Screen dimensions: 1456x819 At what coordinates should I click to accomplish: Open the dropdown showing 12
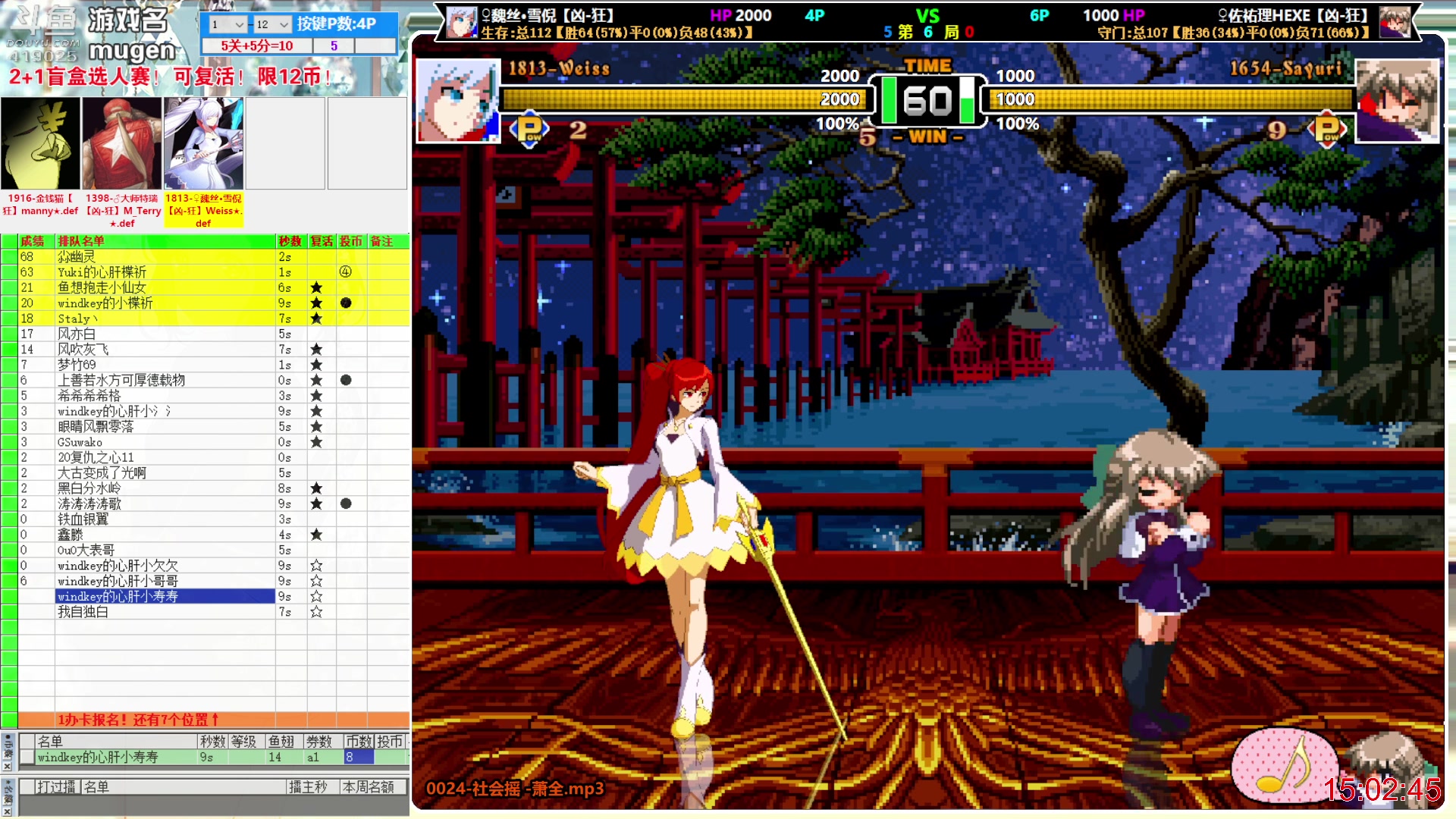point(272,24)
